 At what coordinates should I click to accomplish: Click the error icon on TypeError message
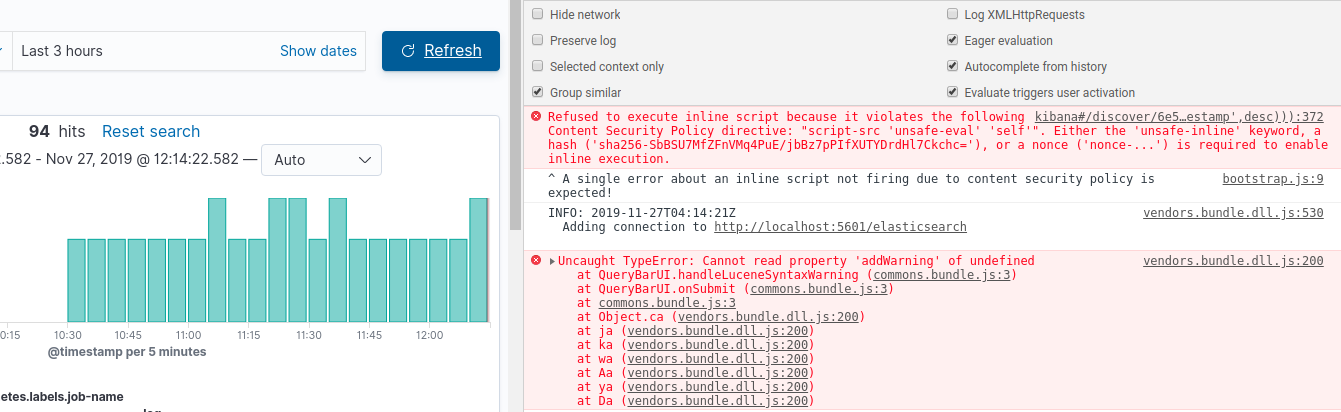point(536,261)
